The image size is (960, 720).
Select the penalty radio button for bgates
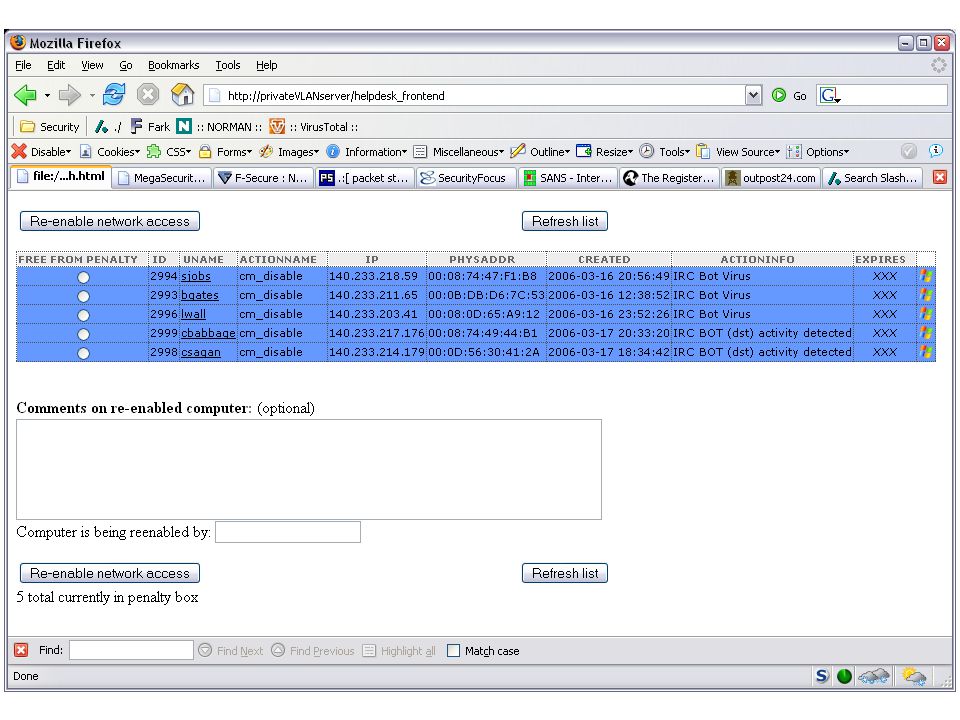coord(83,296)
